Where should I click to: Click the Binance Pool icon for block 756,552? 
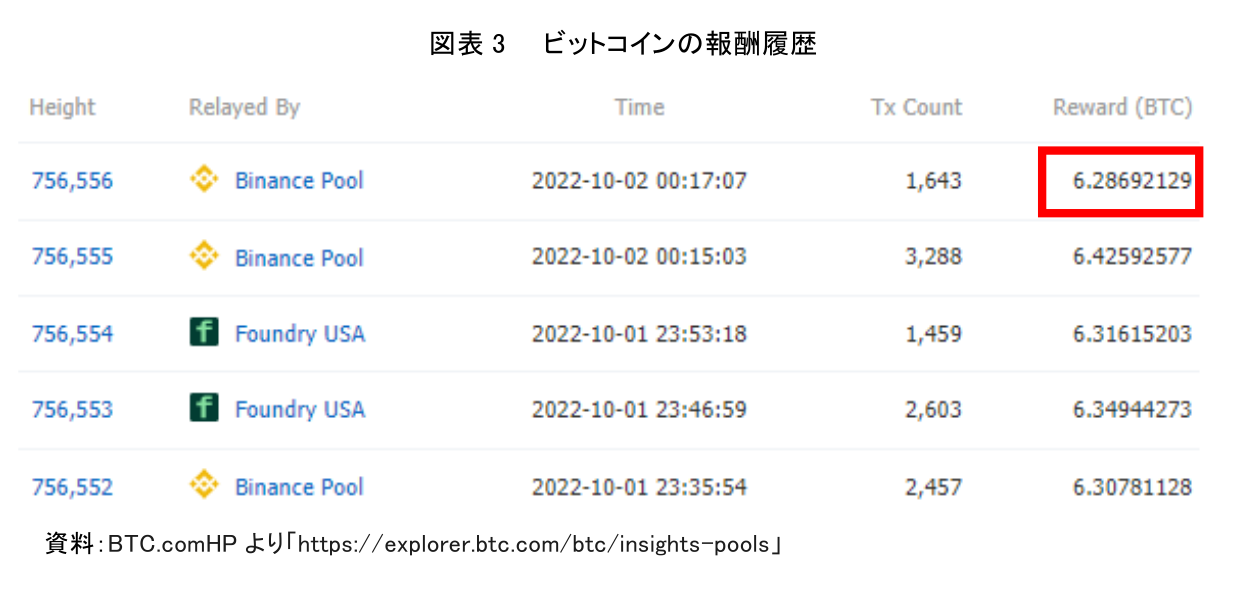pos(204,487)
